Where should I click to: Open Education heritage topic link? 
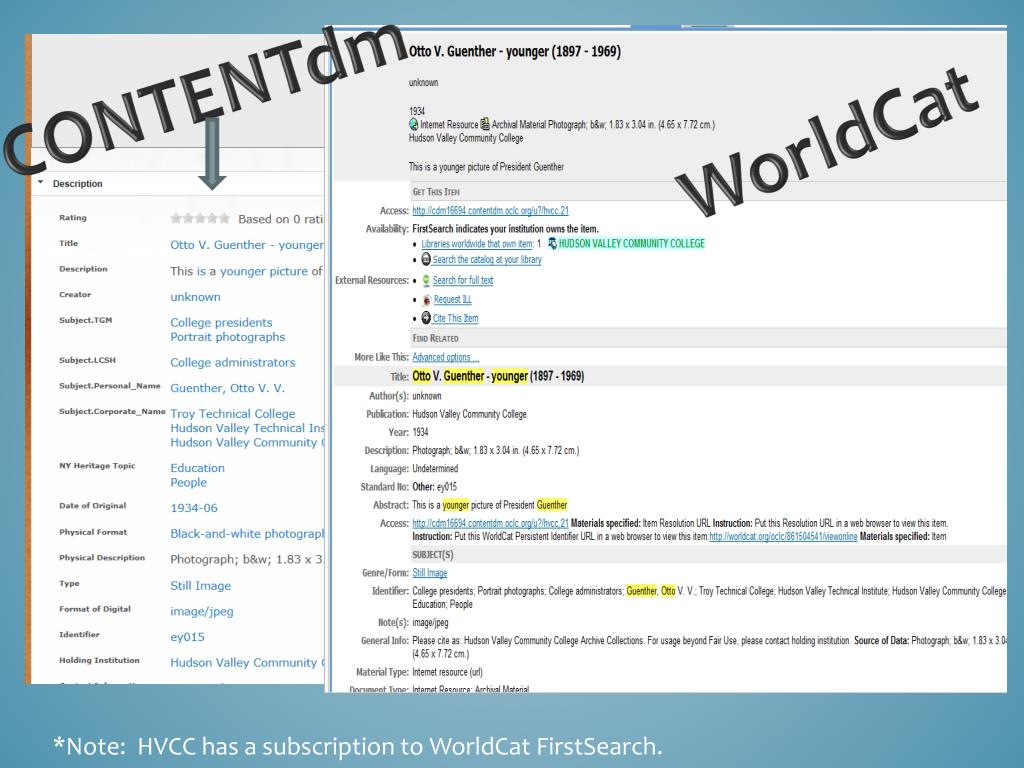tap(197, 468)
